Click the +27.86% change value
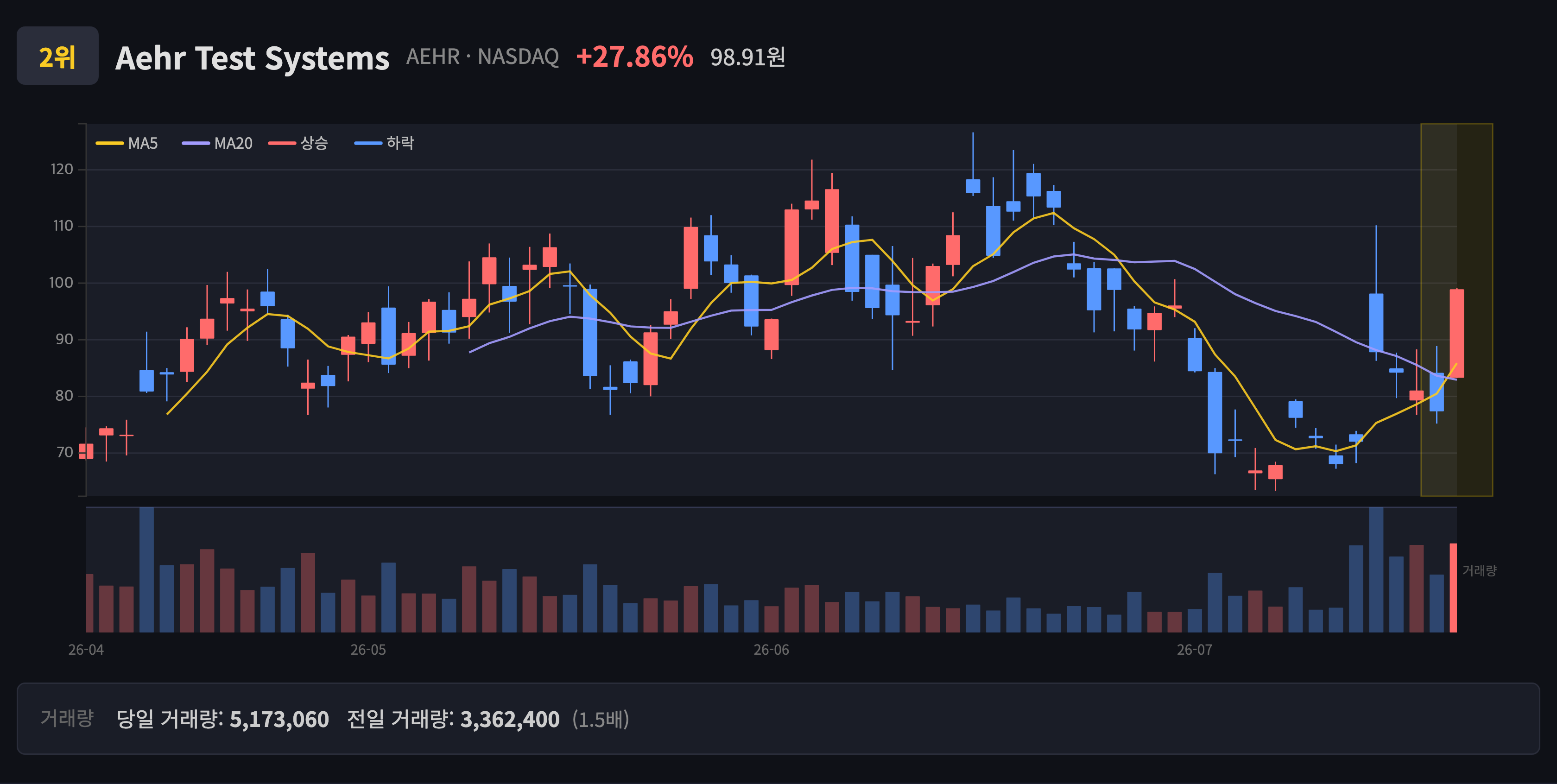Image resolution: width=1557 pixels, height=784 pixels. pyautogui.click(x=634, y=57)
